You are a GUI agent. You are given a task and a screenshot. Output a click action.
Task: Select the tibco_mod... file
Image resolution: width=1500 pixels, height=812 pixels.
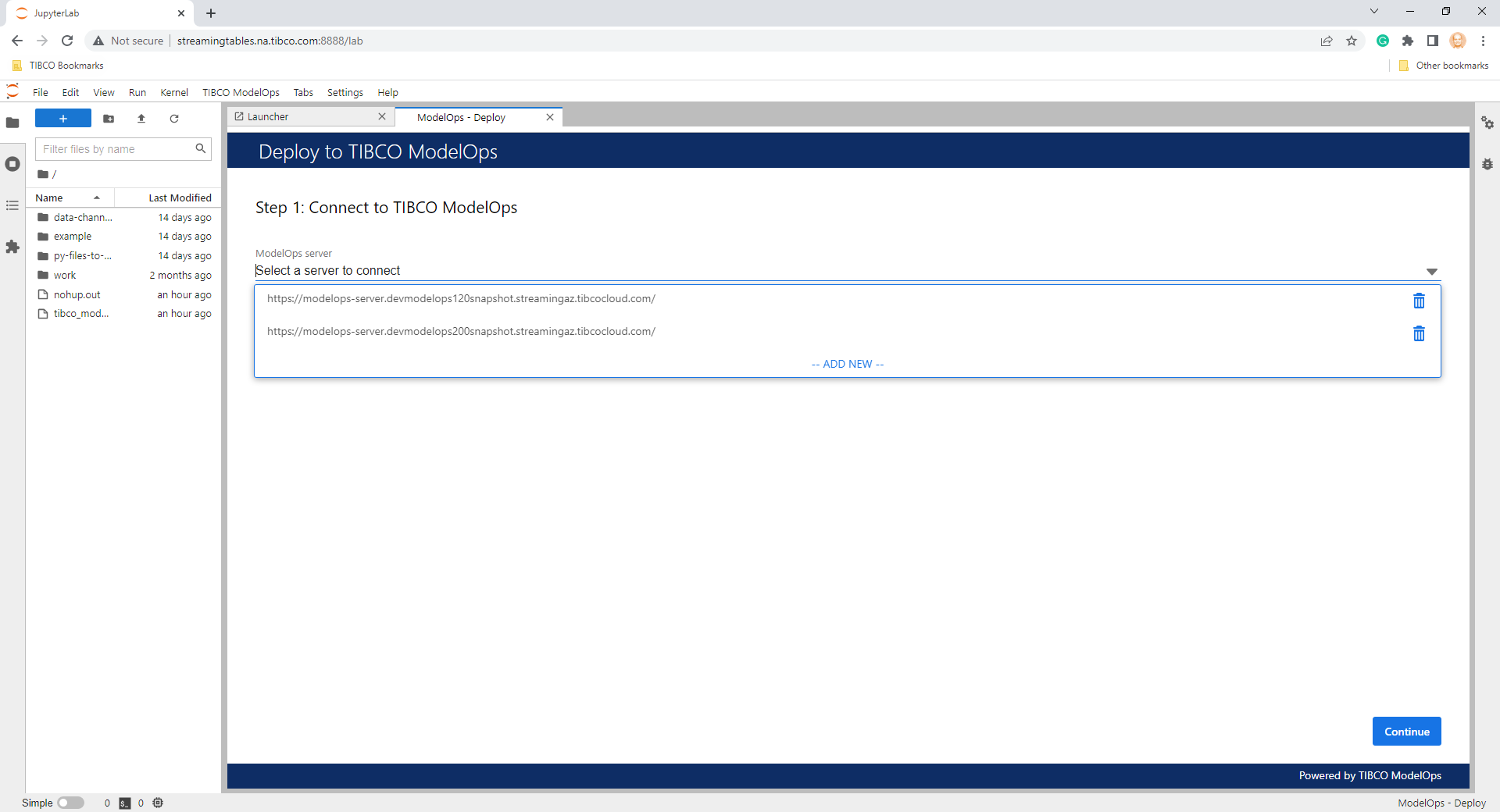(124, 314)
